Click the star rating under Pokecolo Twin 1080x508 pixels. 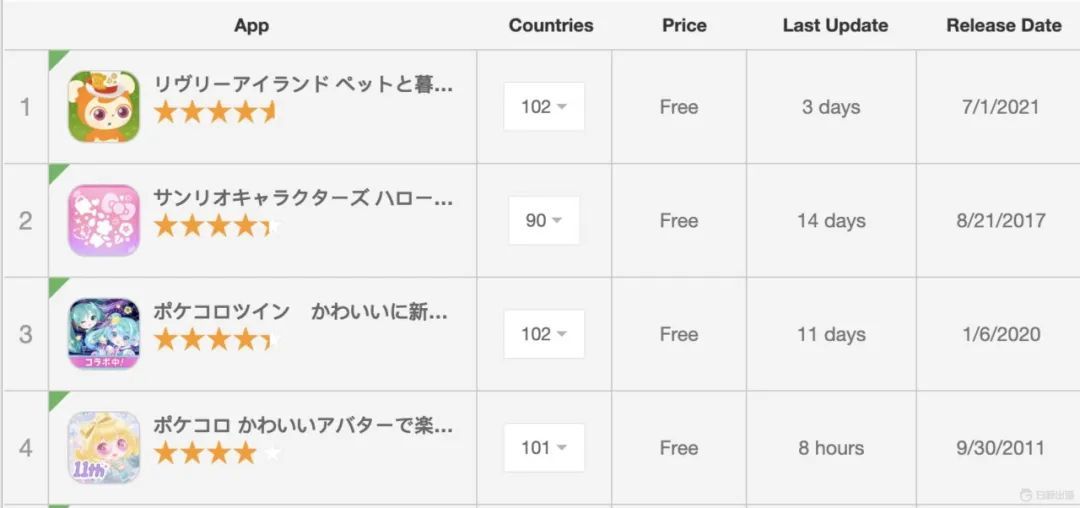(x=217, y=339)
